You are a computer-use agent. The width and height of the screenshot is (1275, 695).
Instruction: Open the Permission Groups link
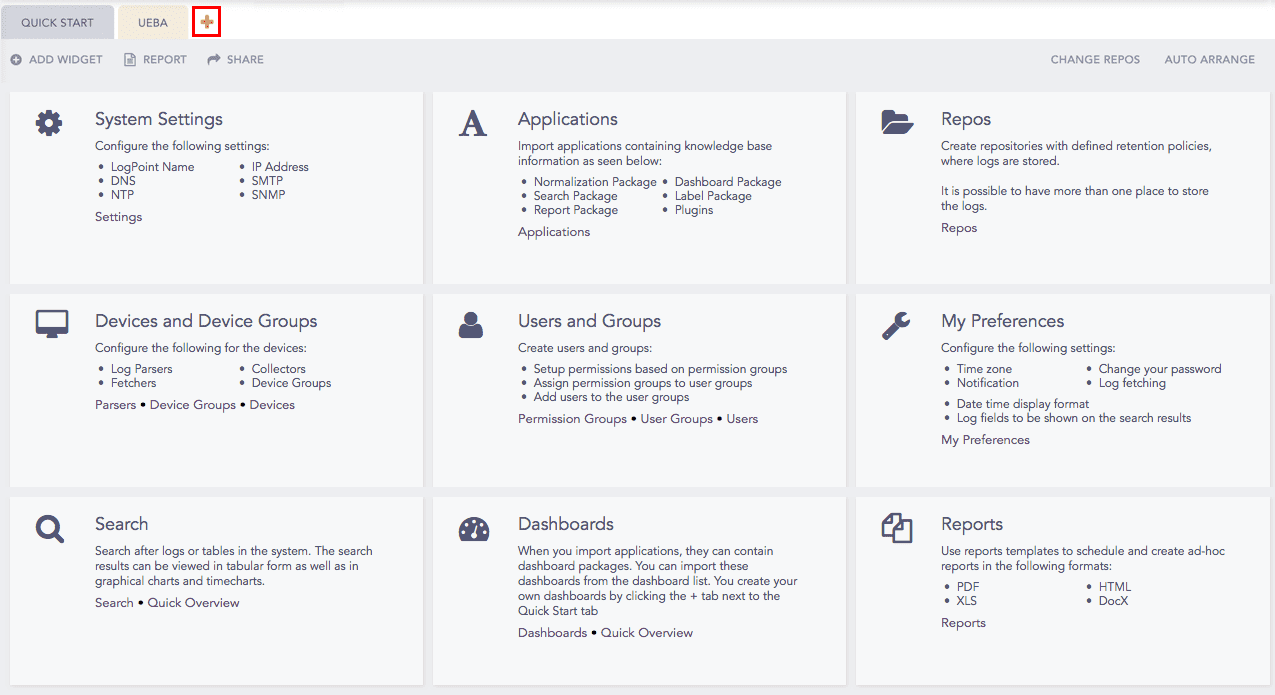pos(572,419)
